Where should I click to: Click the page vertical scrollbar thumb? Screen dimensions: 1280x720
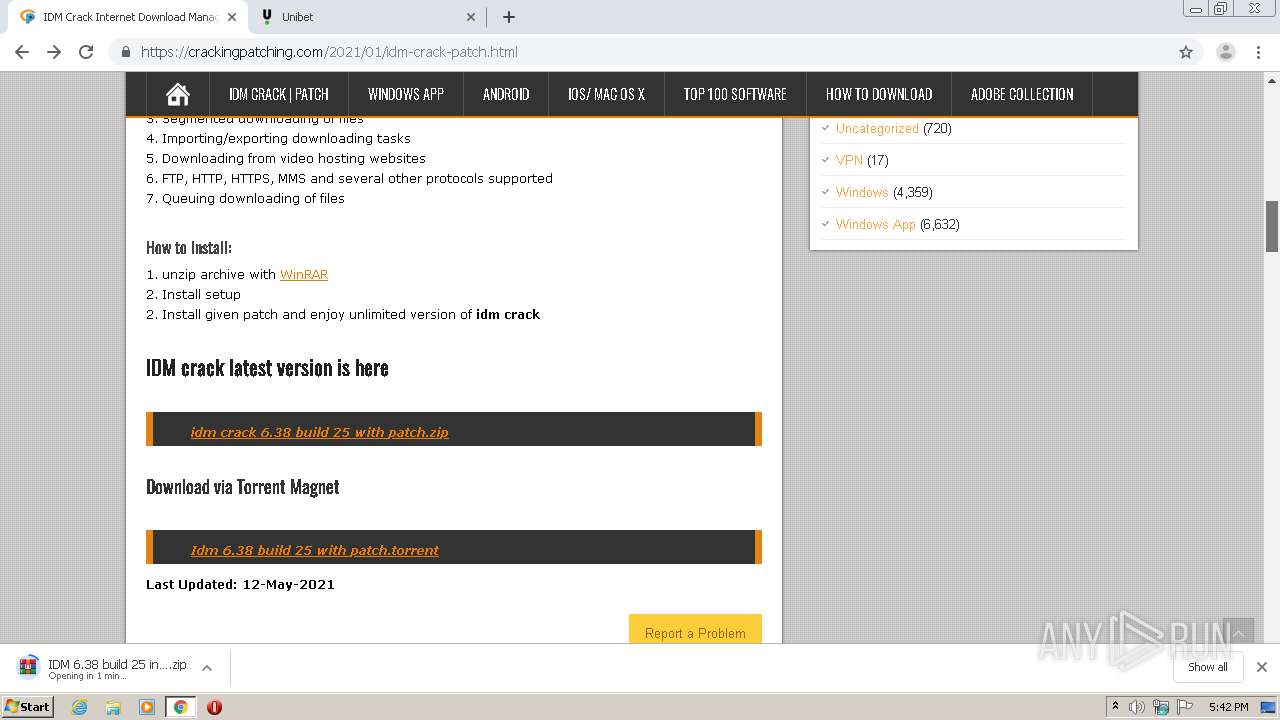point(1272,226)
